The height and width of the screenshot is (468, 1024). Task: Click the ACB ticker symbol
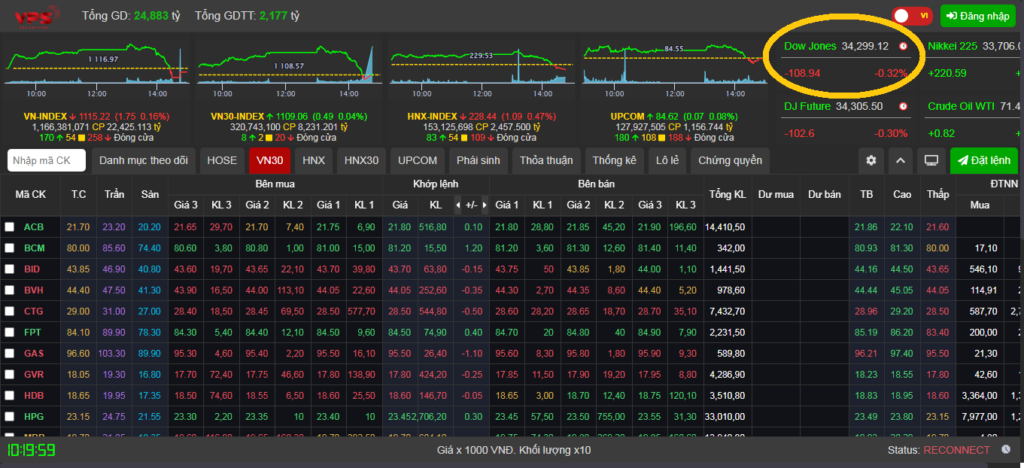point(33,227)
